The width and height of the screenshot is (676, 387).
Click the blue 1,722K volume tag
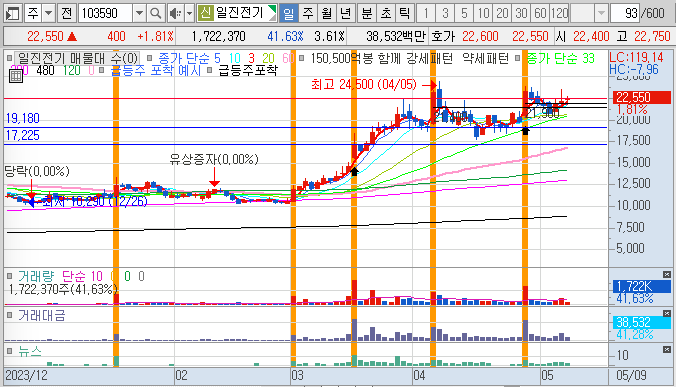point(642,286)
